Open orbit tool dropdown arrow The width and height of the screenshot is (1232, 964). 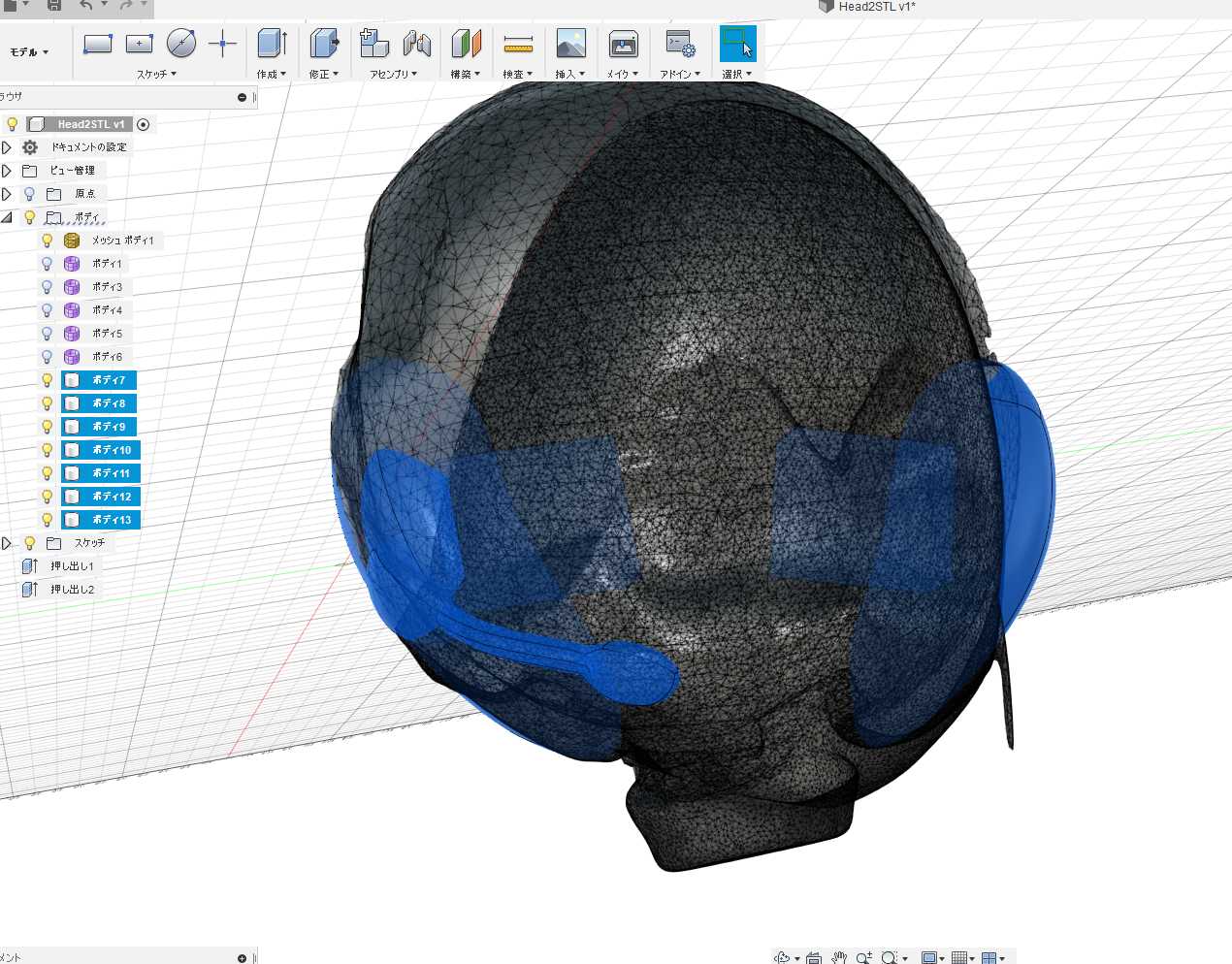click(x=797, y=958)
